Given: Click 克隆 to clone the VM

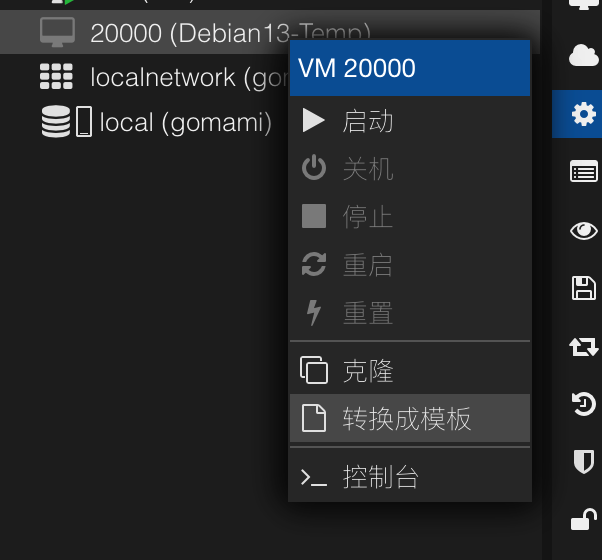Looking at the screenshot, I should [x=368, y=372].
